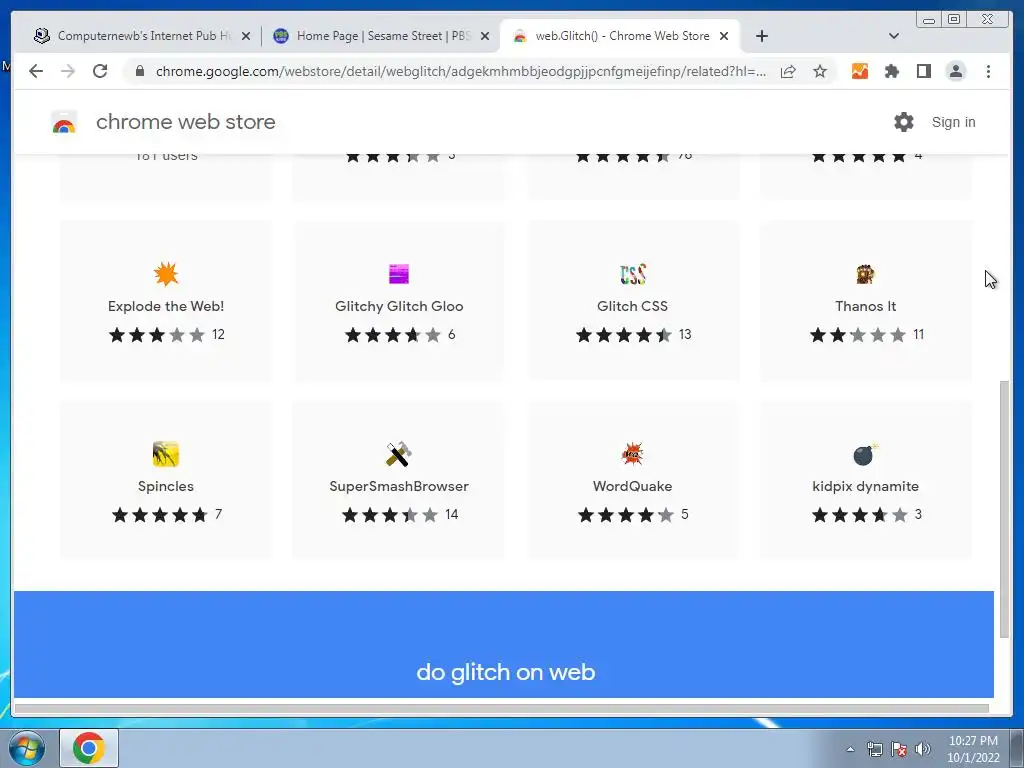Open the volume control in system tray
1024x768 pixels.
(922, 749)
